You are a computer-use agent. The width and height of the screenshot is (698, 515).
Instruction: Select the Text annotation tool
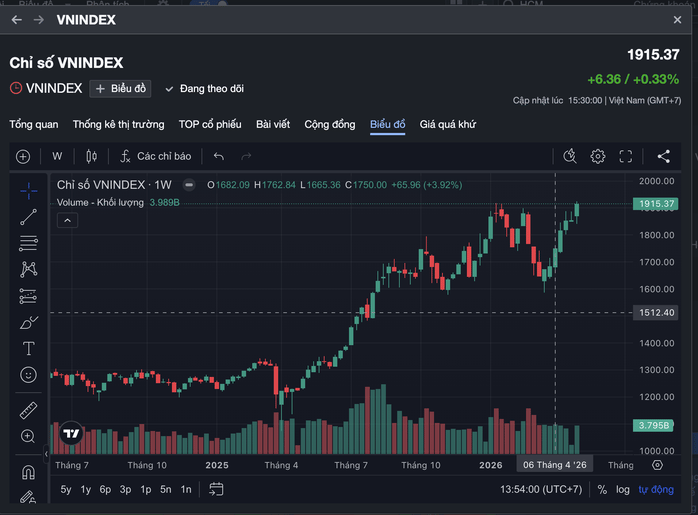pos(28,349)
